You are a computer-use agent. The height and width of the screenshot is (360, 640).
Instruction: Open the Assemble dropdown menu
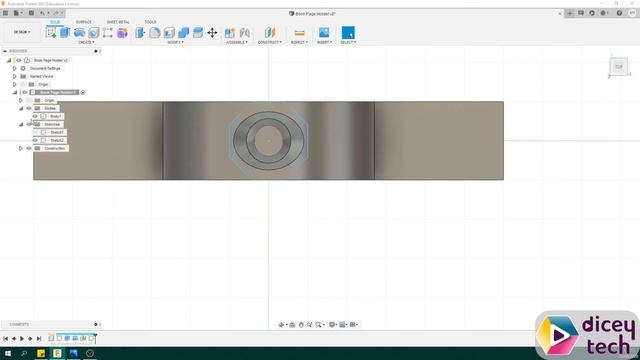click(237, 42)
